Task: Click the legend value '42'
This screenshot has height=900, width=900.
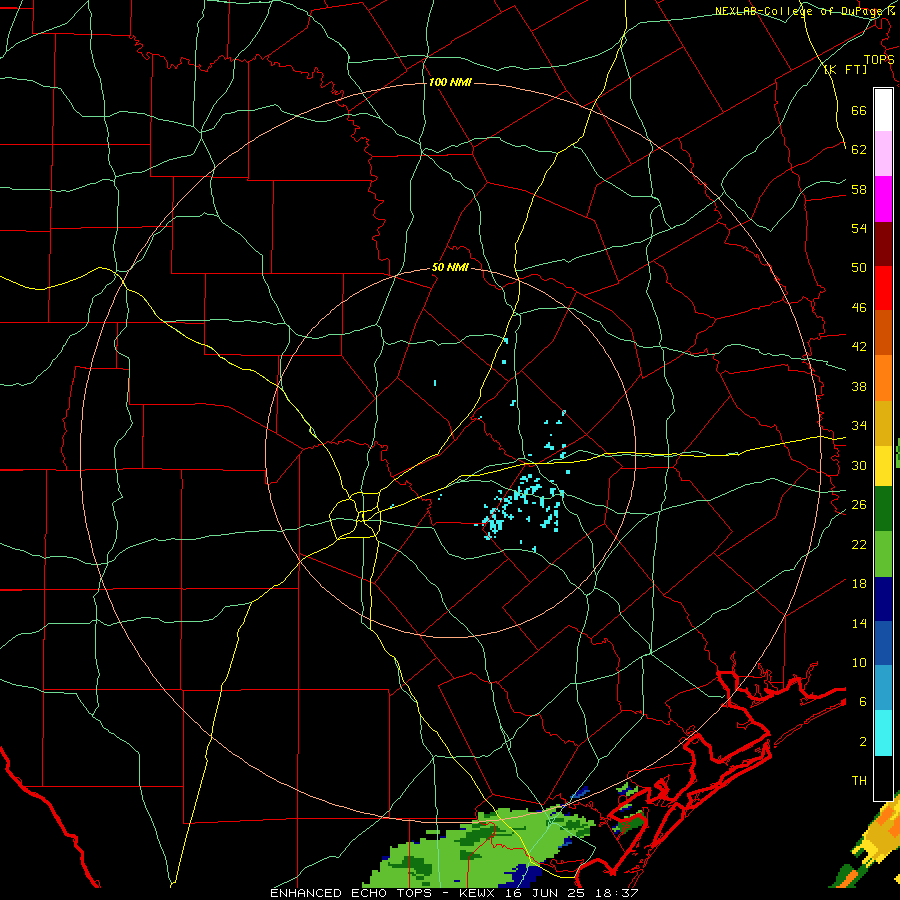Action: (859, 347)
